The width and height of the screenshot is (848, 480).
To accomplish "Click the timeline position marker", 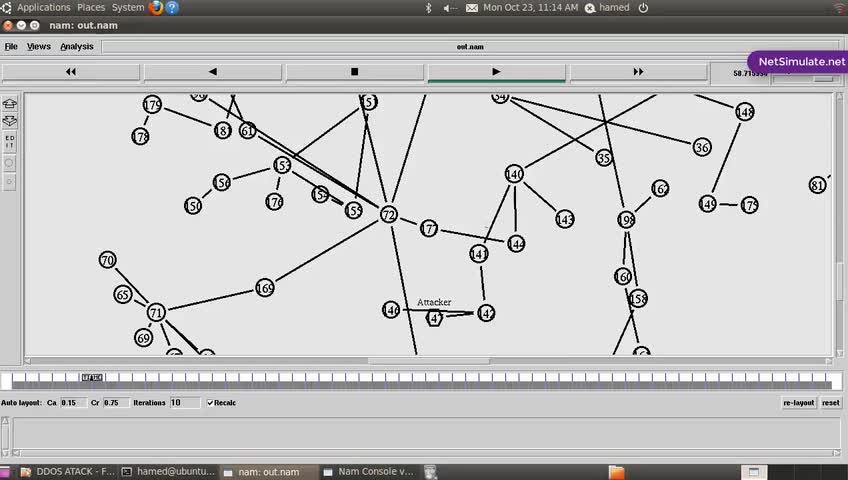I will [x=92, y=377].
